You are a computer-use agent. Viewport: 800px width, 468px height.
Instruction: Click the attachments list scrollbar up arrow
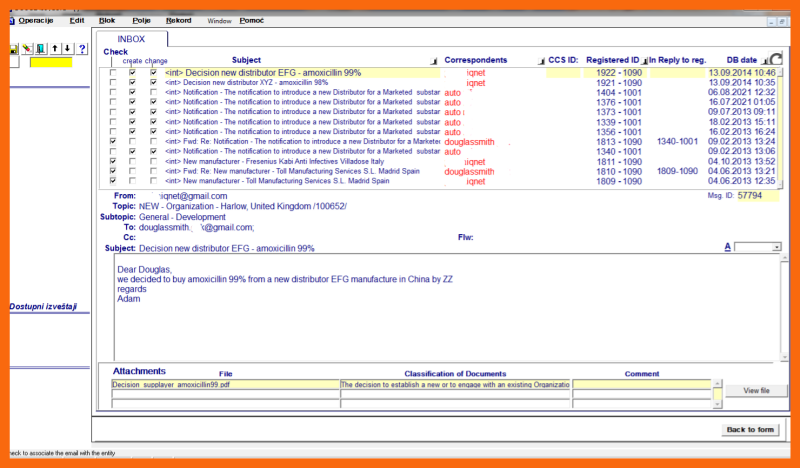(x=717, y=383)
